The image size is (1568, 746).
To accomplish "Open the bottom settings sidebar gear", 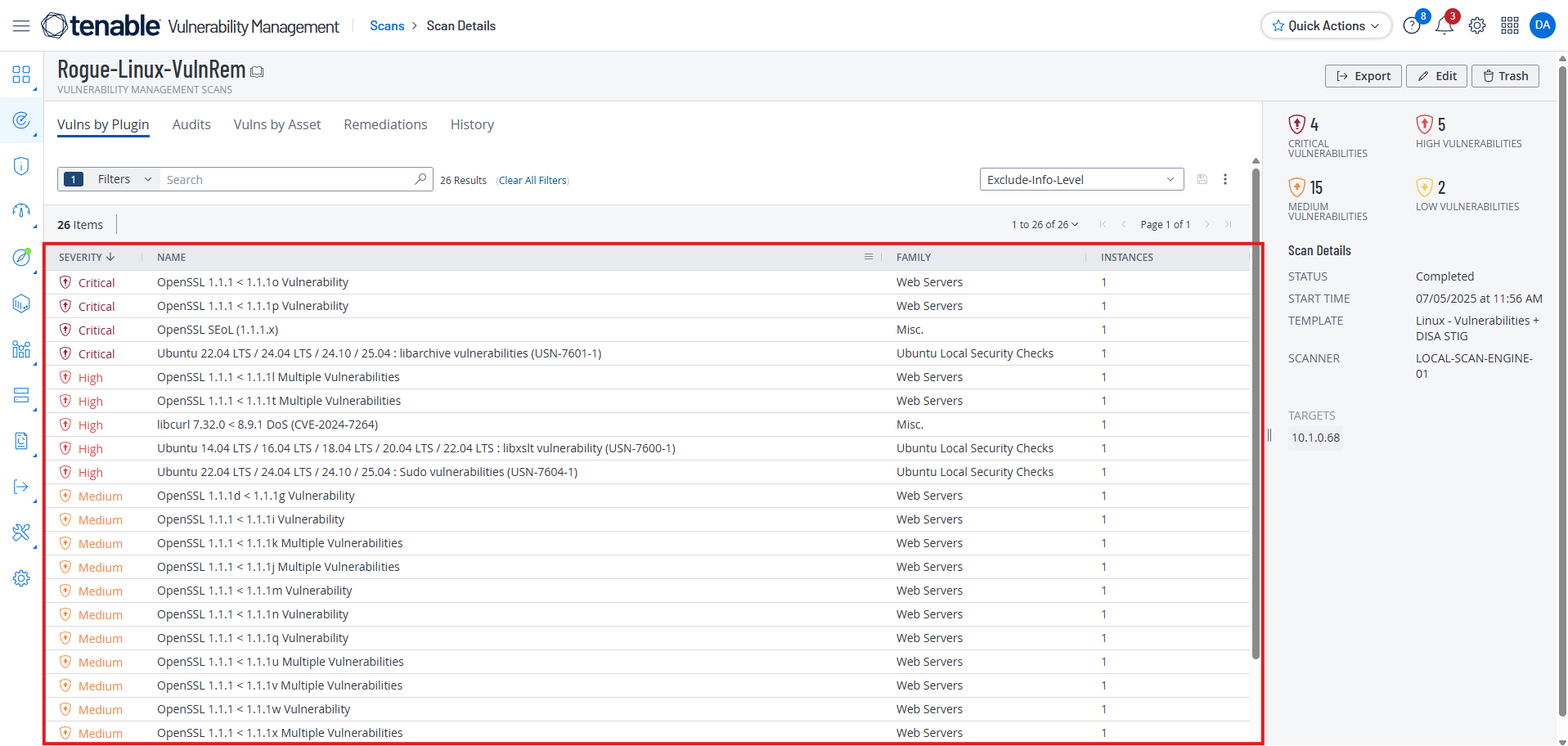I will pyautogui.click(x=21, y=578).
